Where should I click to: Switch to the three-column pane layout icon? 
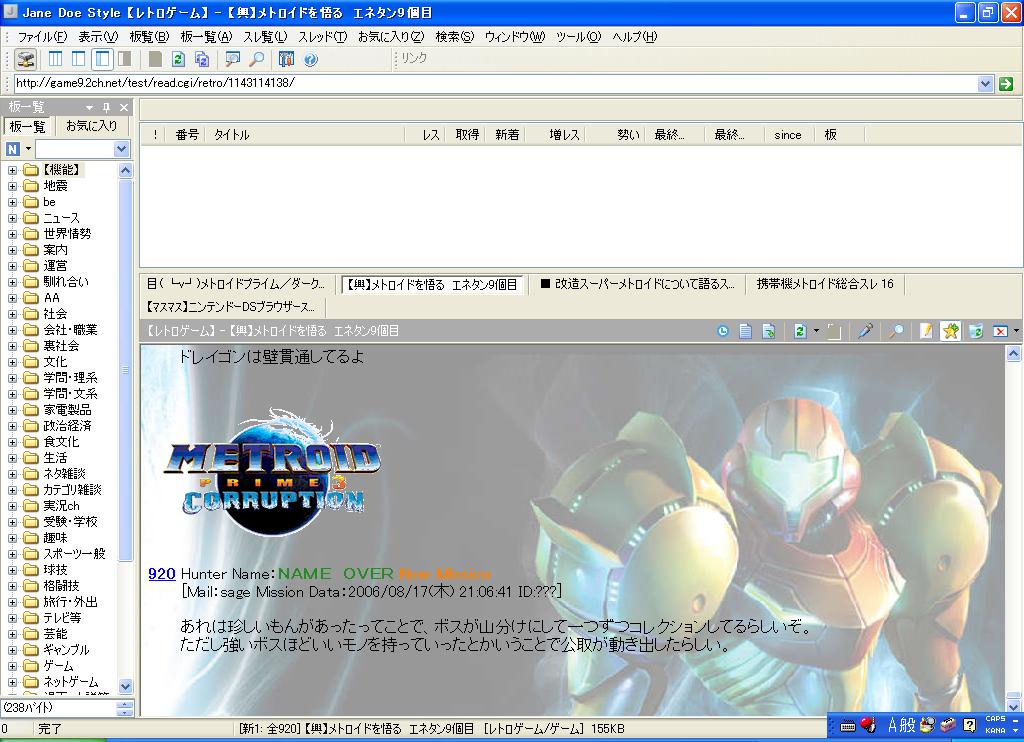(x=56, y=59)
